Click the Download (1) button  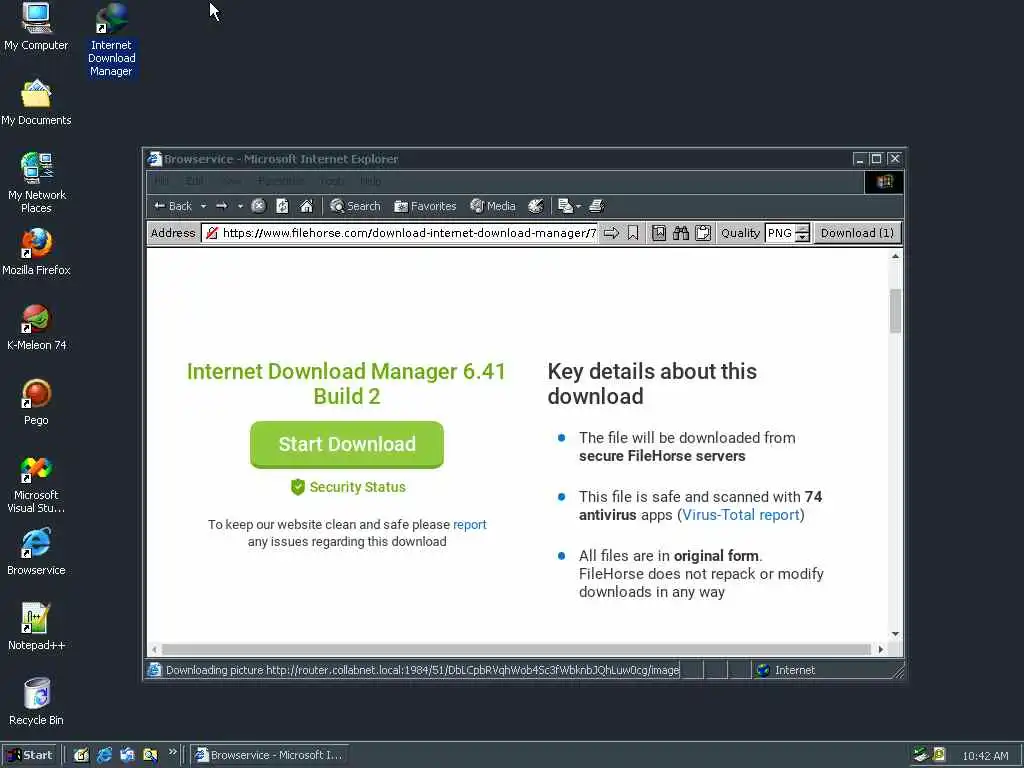pos(857,233)
